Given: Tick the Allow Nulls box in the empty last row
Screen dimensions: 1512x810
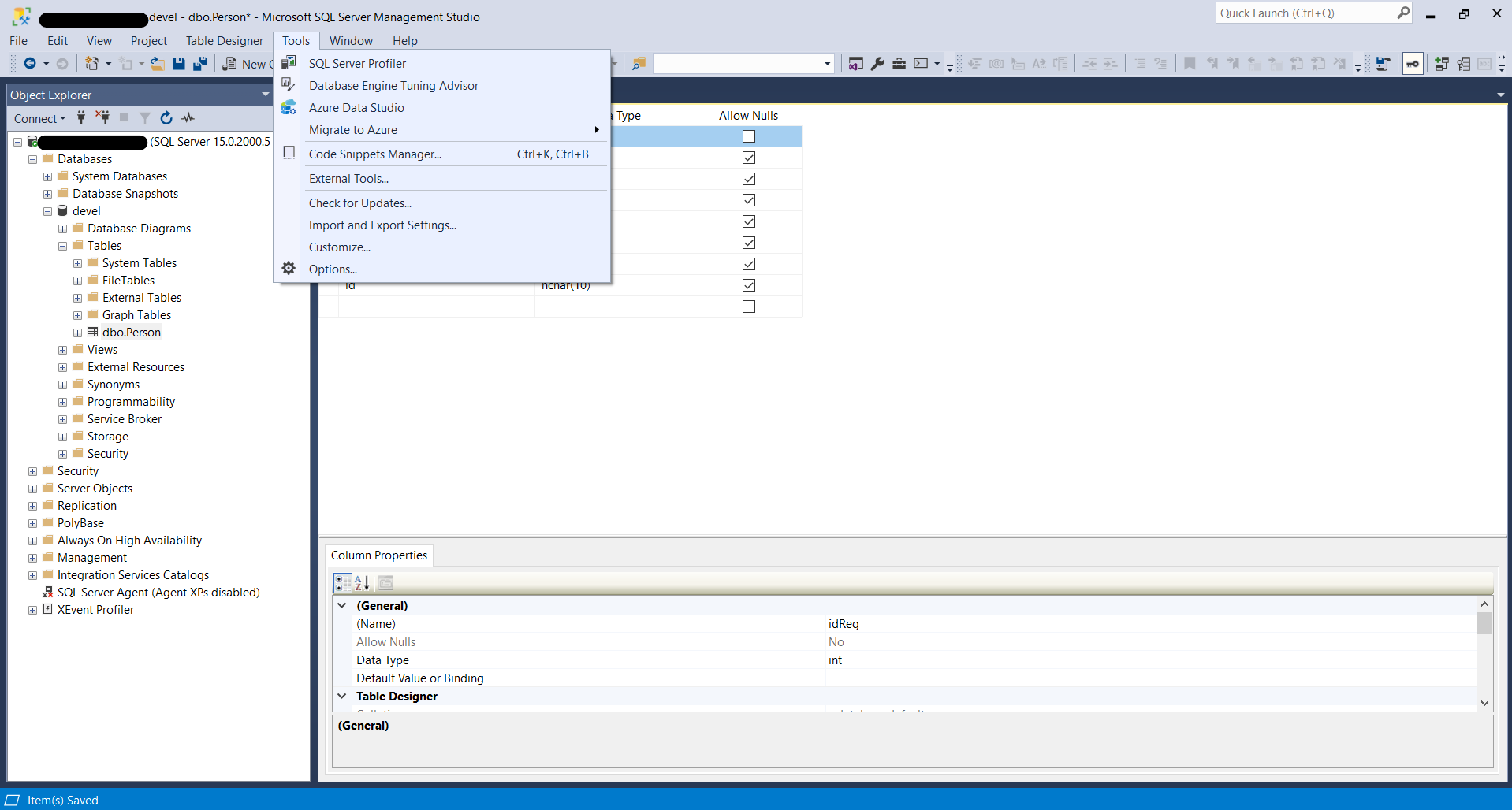Looking at the screenshot, I should pyautogui.click(x=748, y=307).
